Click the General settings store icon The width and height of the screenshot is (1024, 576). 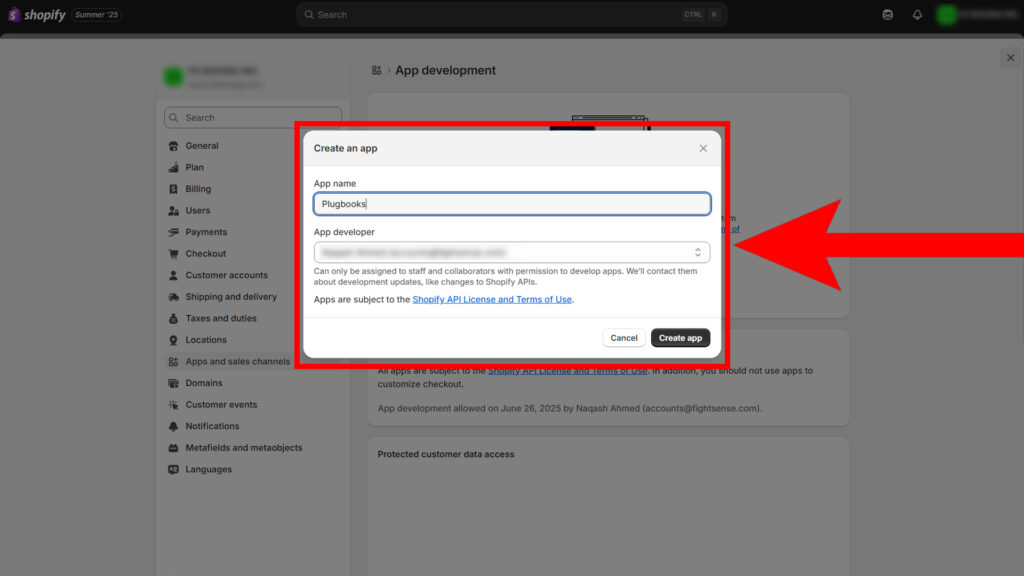173,146
